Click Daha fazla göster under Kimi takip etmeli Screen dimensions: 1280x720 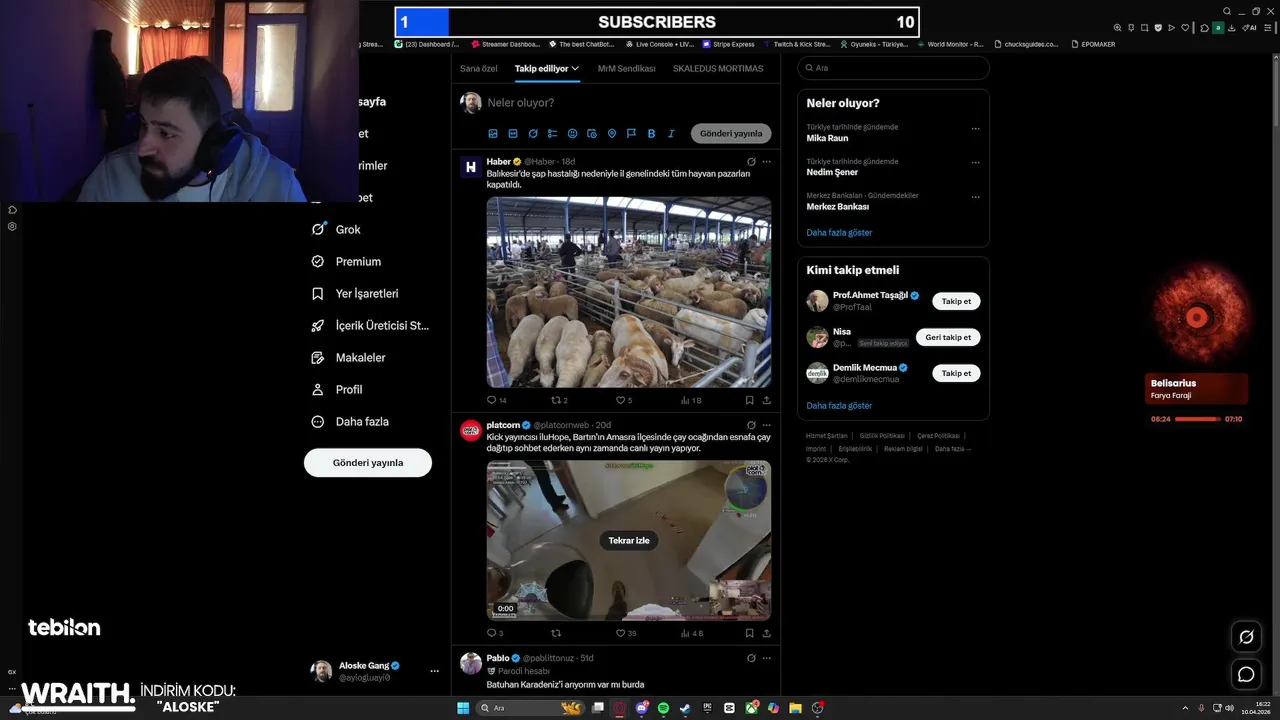(839, 405)
